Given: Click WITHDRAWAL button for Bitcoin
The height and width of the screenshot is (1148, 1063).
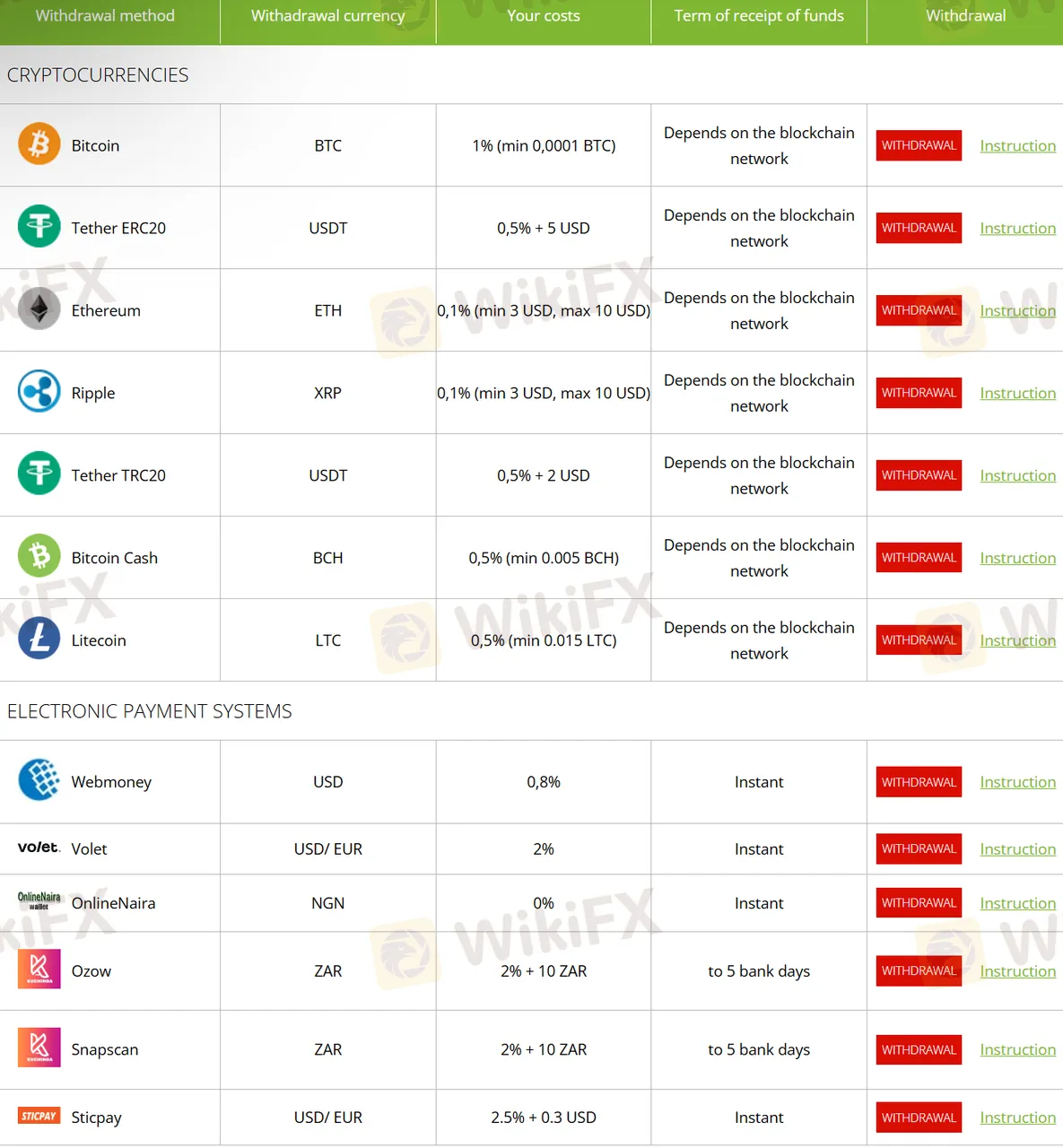Looking at the screenshot, I should coord(919,145).
